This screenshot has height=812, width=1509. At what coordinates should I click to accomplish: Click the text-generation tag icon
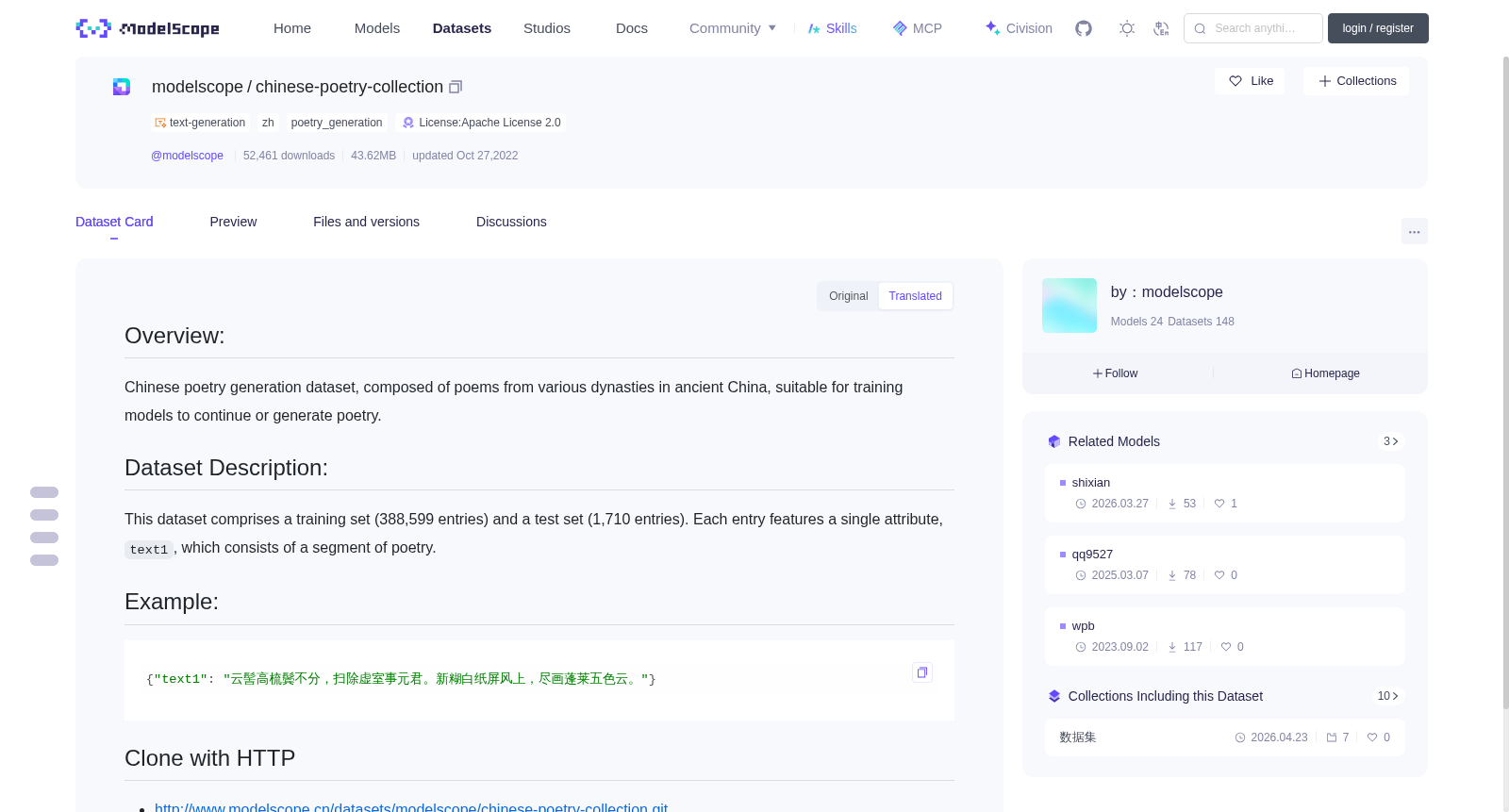(160, 123)
